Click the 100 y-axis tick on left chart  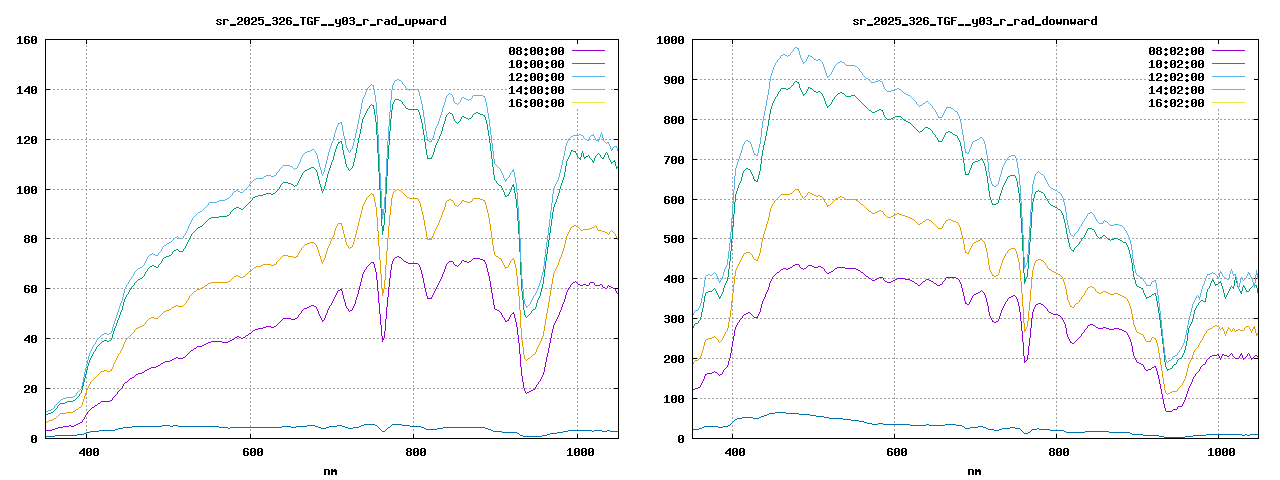27,190
